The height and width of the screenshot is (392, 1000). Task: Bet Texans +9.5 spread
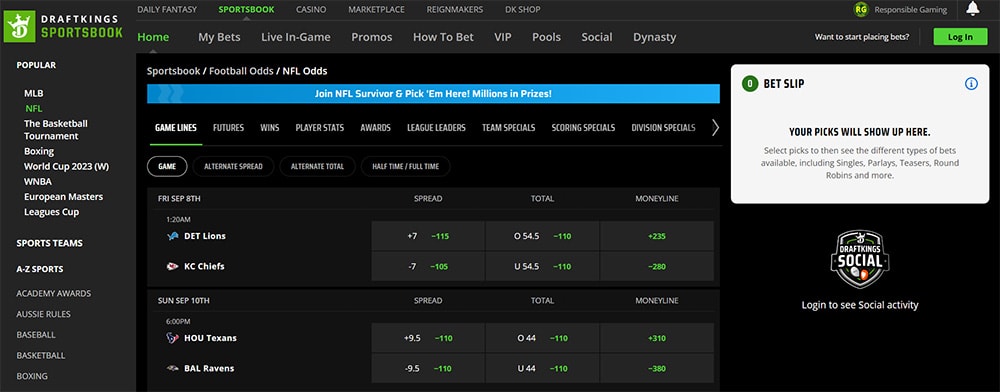[428, 338]
